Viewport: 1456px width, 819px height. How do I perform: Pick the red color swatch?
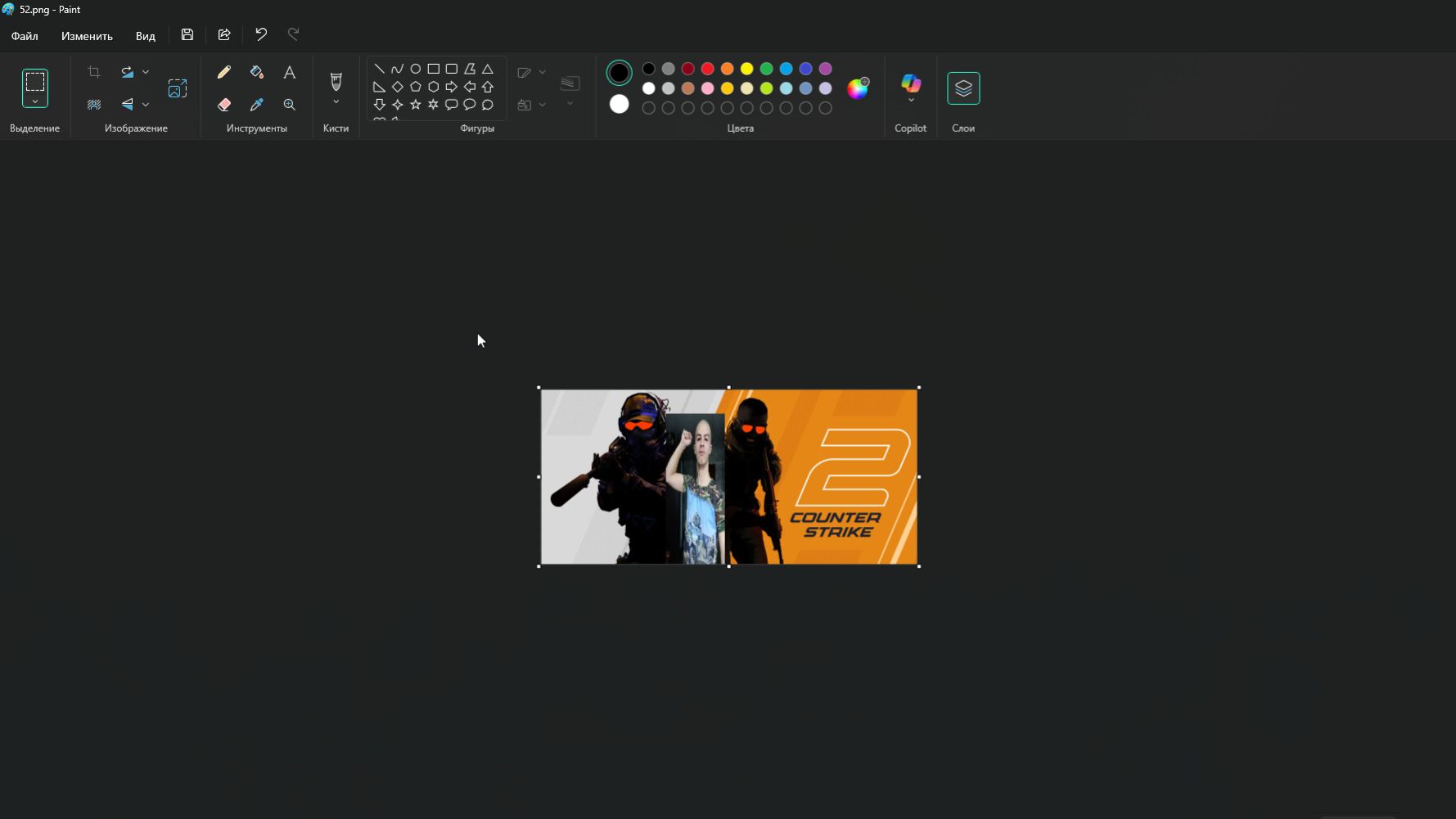pos(707,69)
